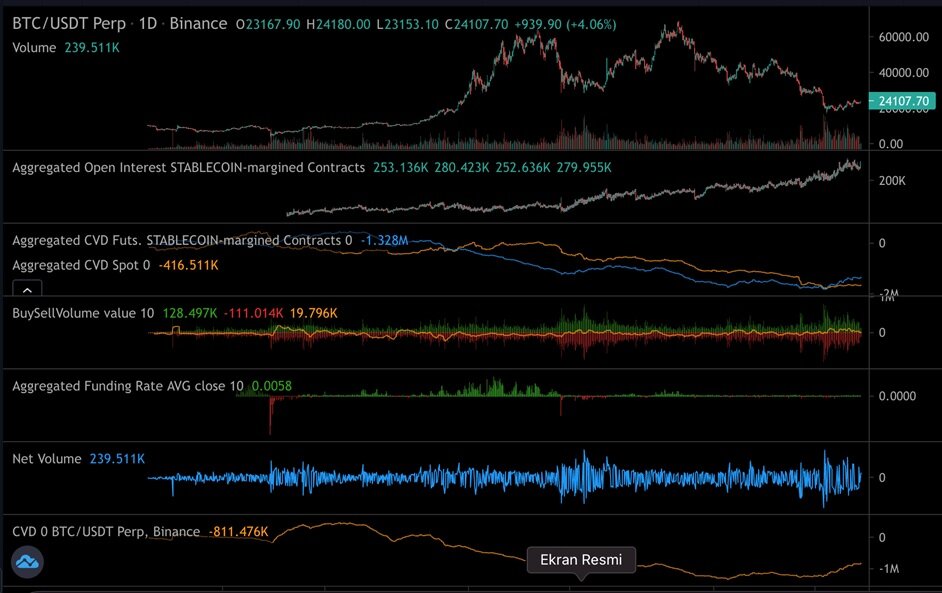
Task: Select Aggregated CVD Futs. indicator legend
Action: pyautogui.click(x=178, y=240)
